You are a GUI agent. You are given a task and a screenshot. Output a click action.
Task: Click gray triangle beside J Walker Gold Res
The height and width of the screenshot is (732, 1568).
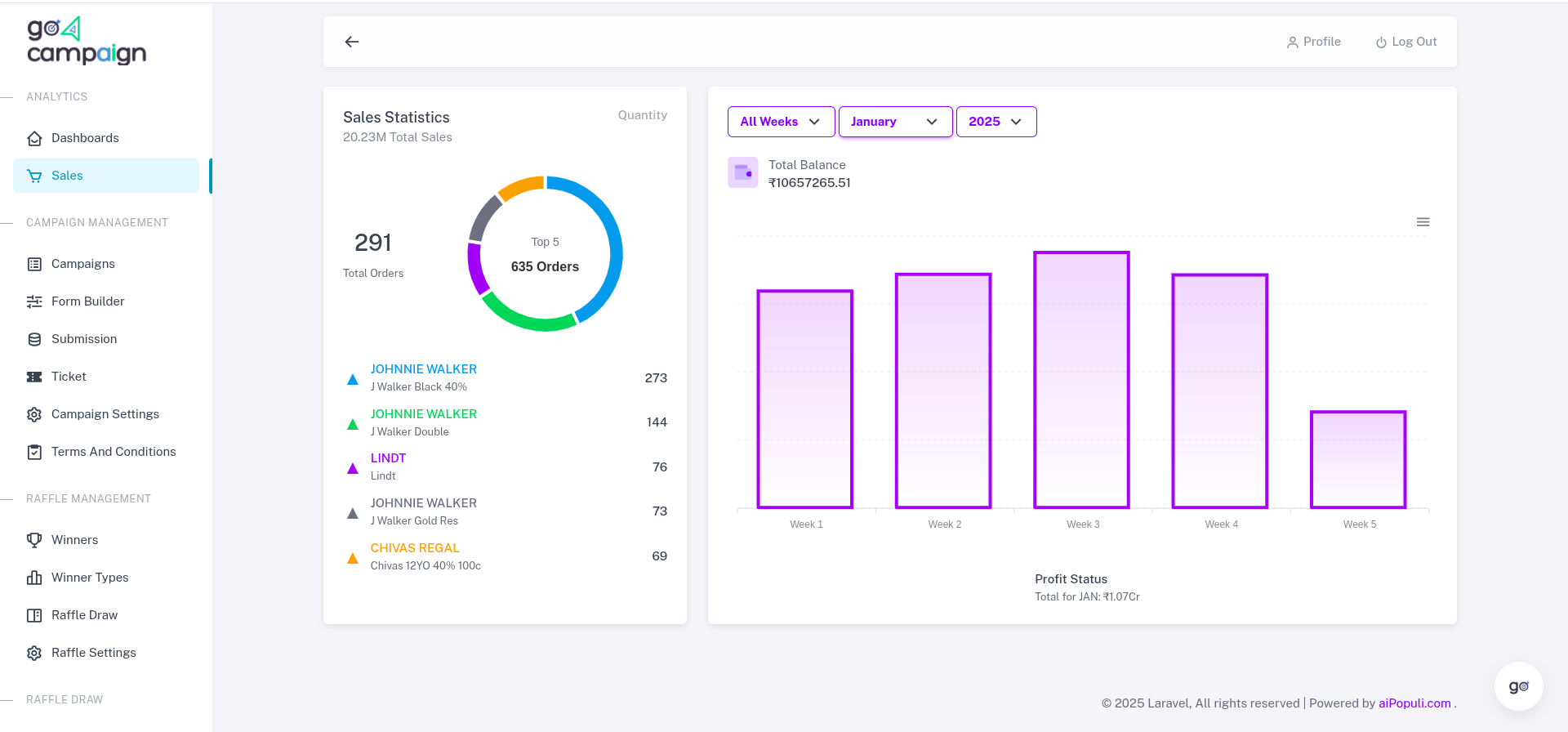click(x=353, y=513)
